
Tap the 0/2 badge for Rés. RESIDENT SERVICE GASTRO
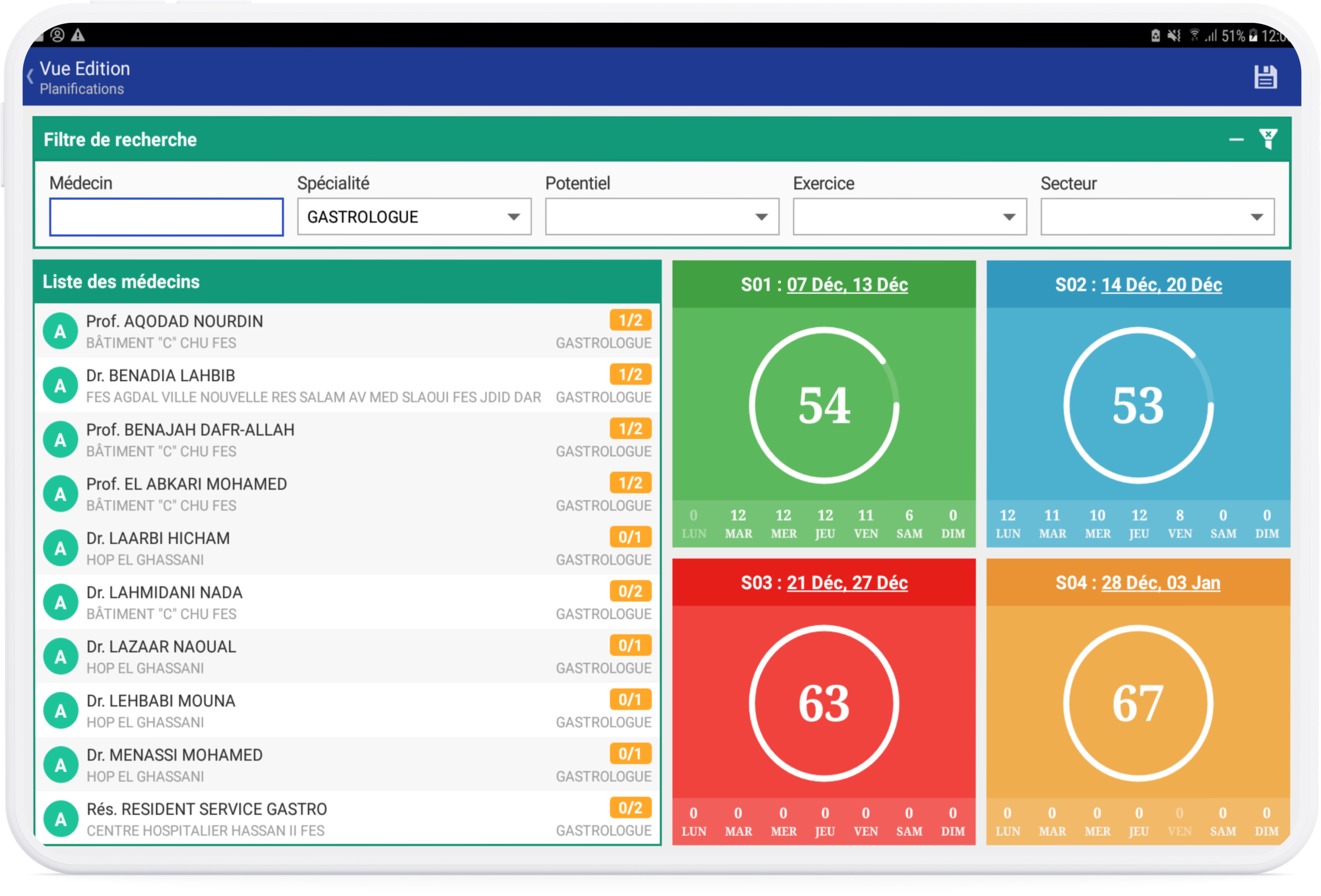pos(631,807)
